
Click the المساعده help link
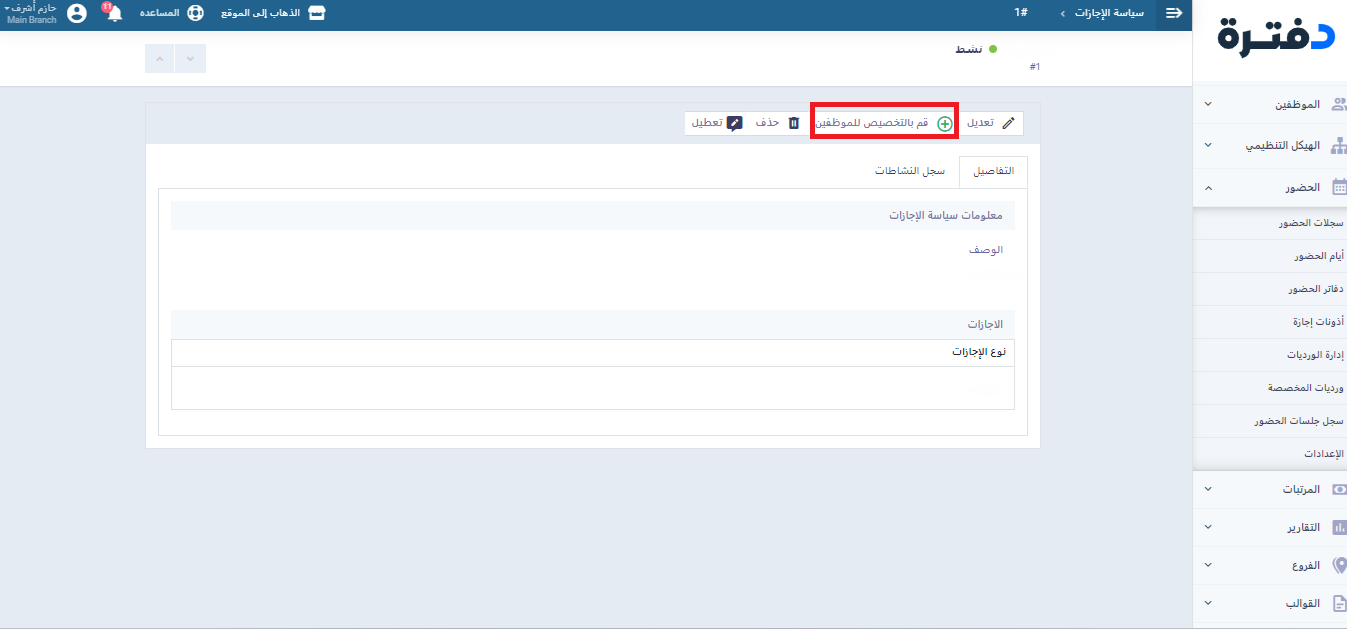point(160,13)
